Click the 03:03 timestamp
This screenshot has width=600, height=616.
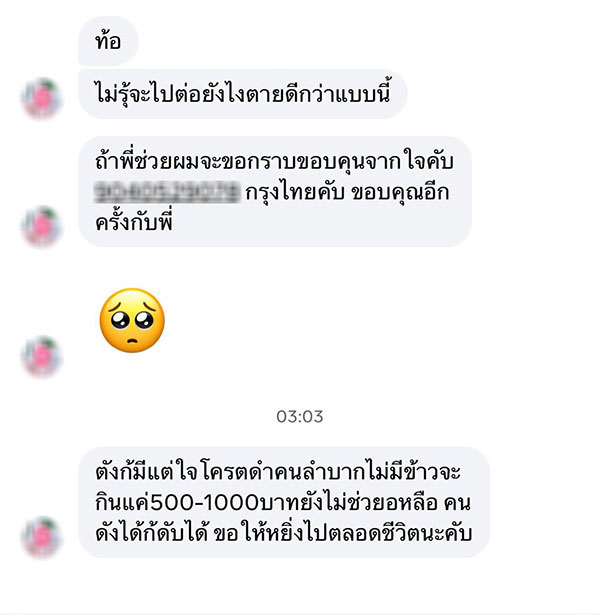tap(300, 416)
